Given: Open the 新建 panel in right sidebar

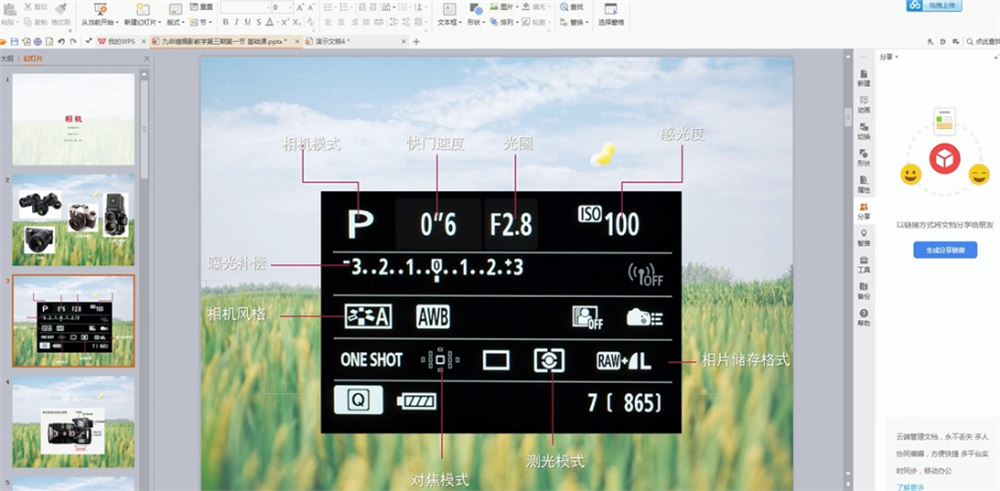Looking at the screenshot, I should pos(864,78).
